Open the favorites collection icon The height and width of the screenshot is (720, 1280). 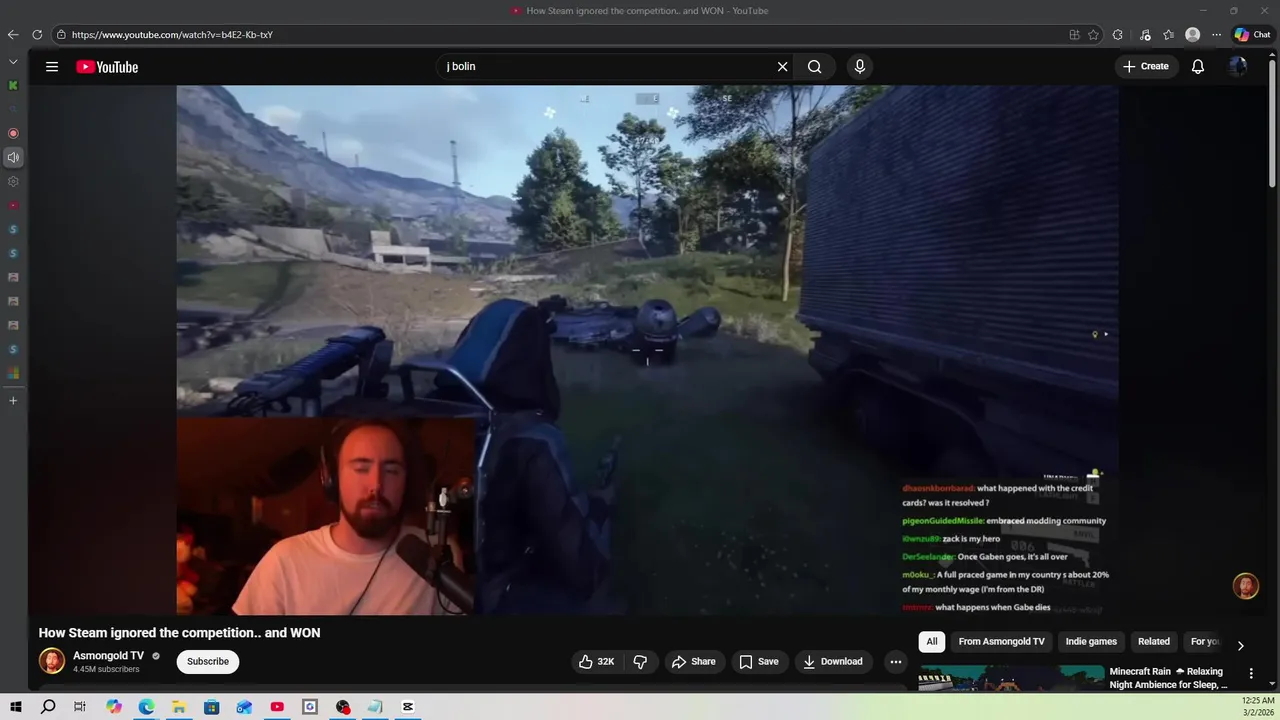(1168, 34)
